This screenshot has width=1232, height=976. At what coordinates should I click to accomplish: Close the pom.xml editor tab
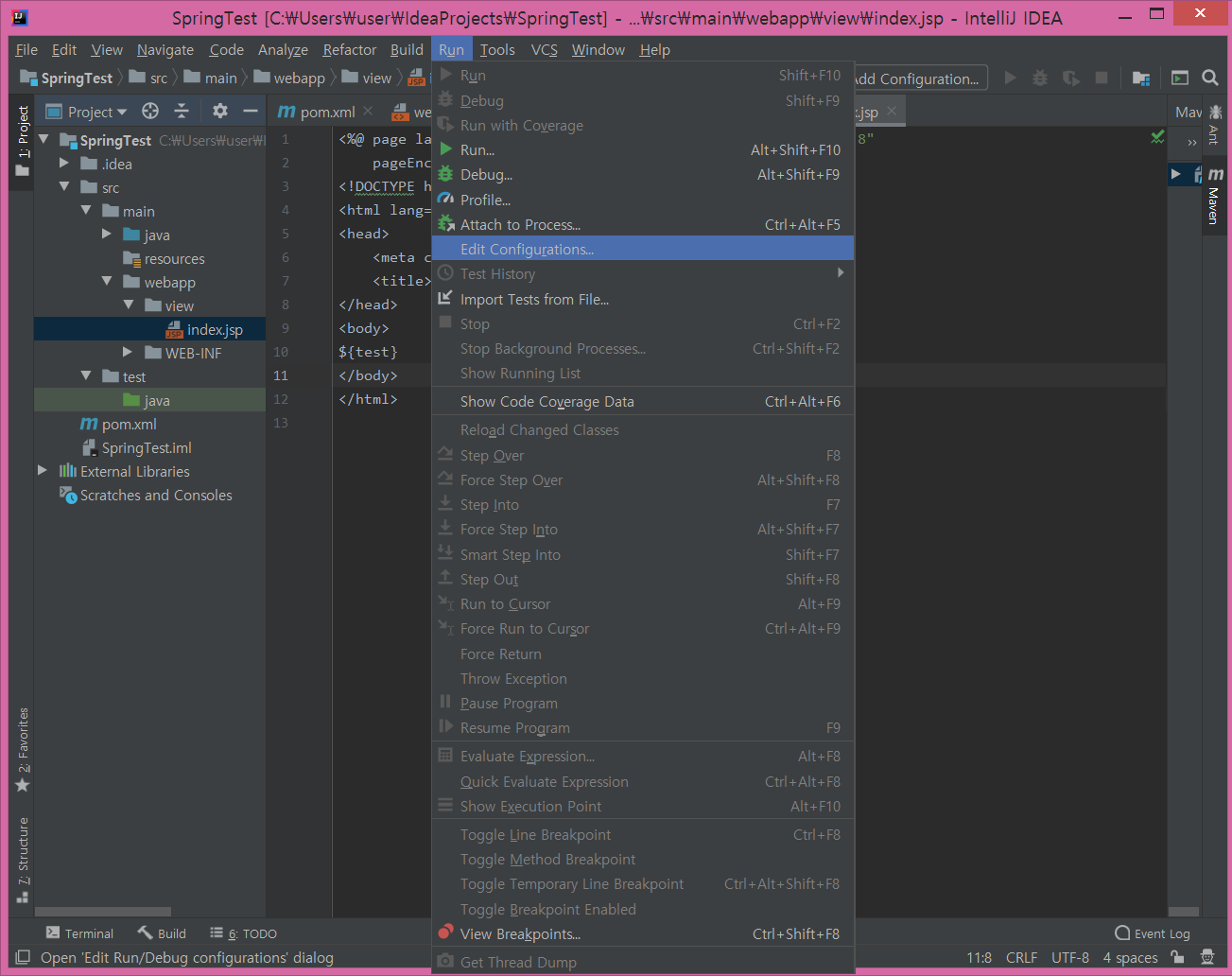tap(369, 112)
